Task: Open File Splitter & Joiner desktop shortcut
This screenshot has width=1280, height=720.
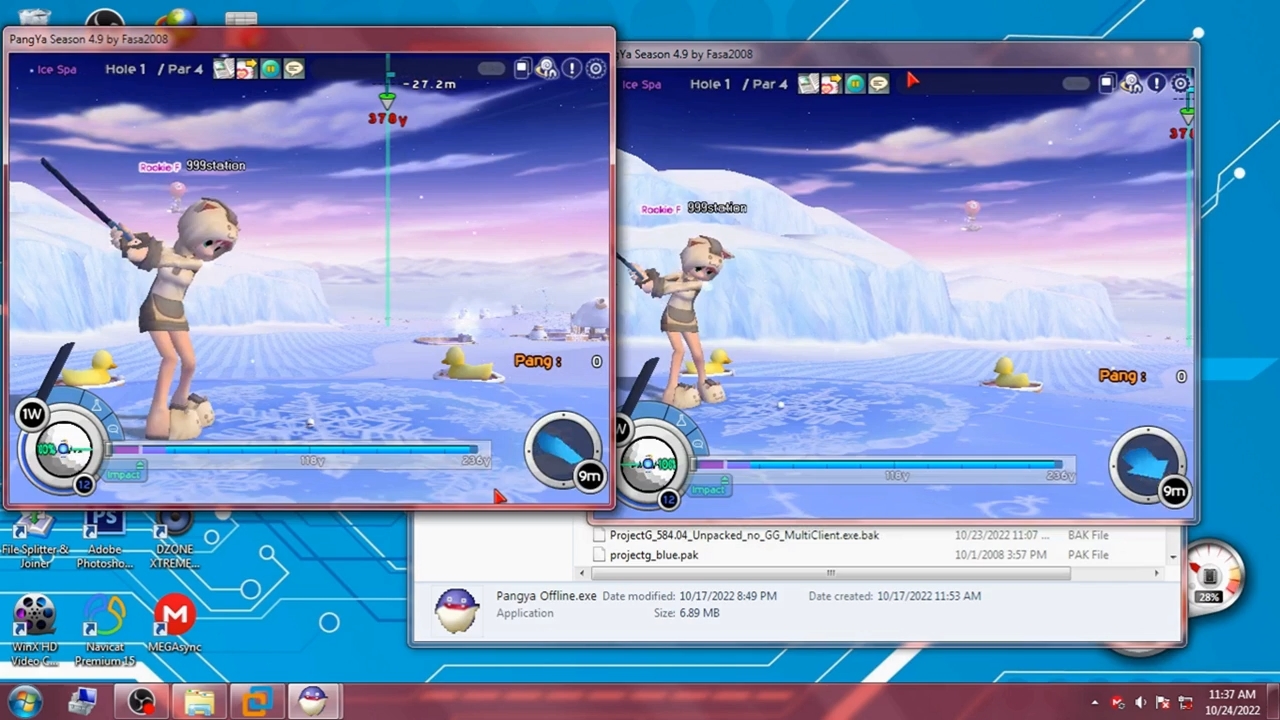Action: [x=36, y=540]
